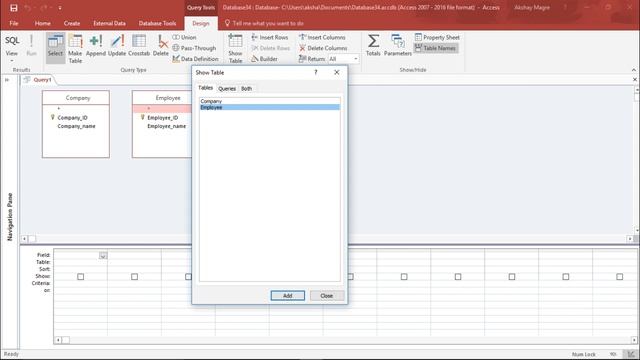Open the expression Builder
The width and height of the screenshot is (640, 360).
point(264,59)
